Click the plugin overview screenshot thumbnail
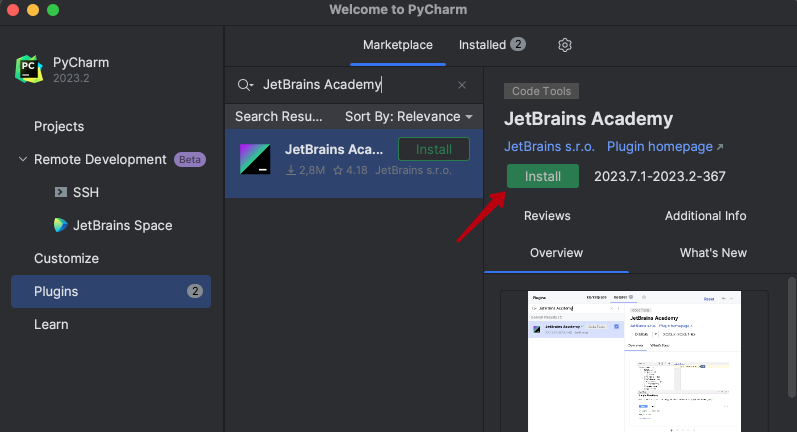This screenshot has width=797, height=432. pyautogui.click(x=634, y=358)
